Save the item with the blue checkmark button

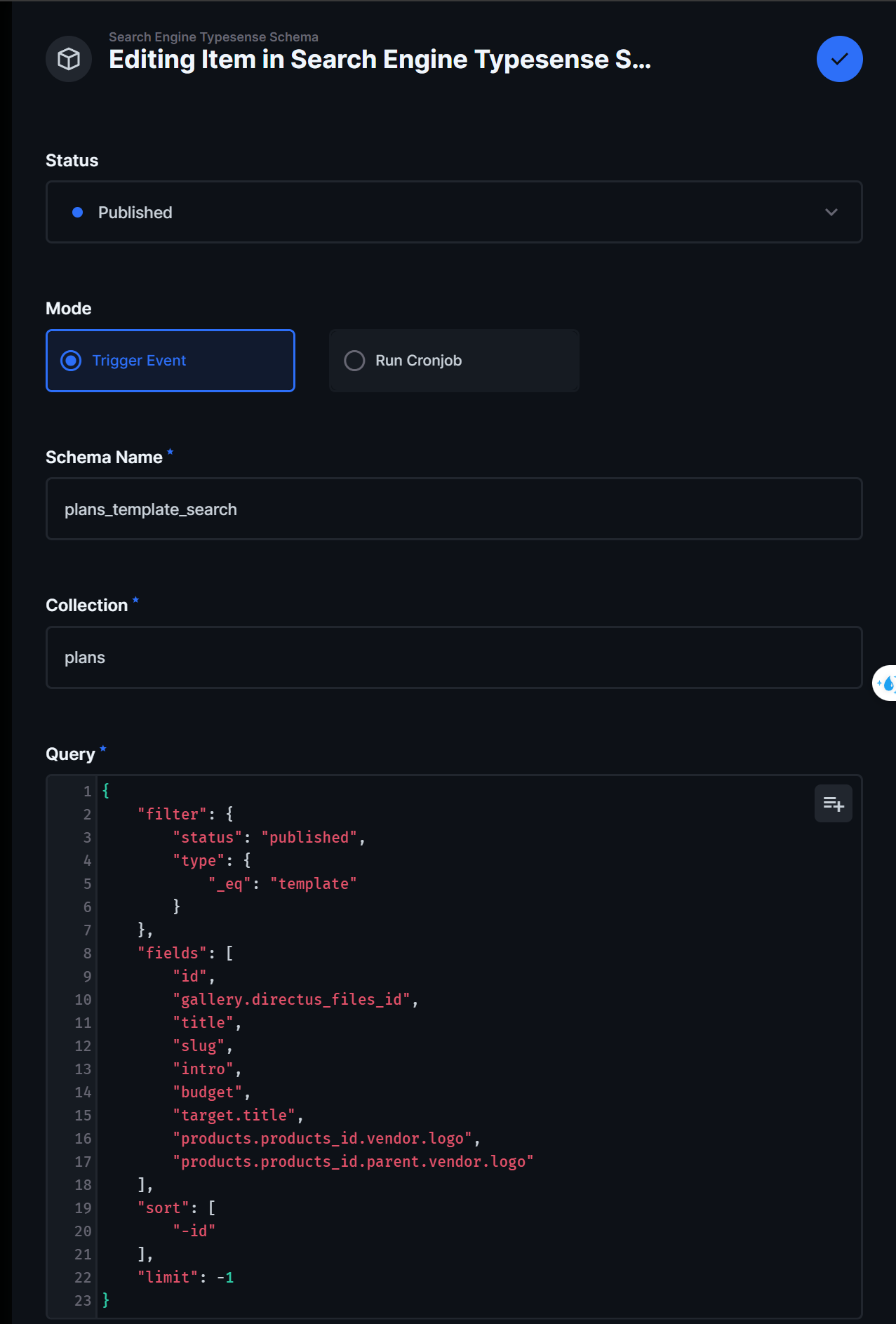[839, 59]
